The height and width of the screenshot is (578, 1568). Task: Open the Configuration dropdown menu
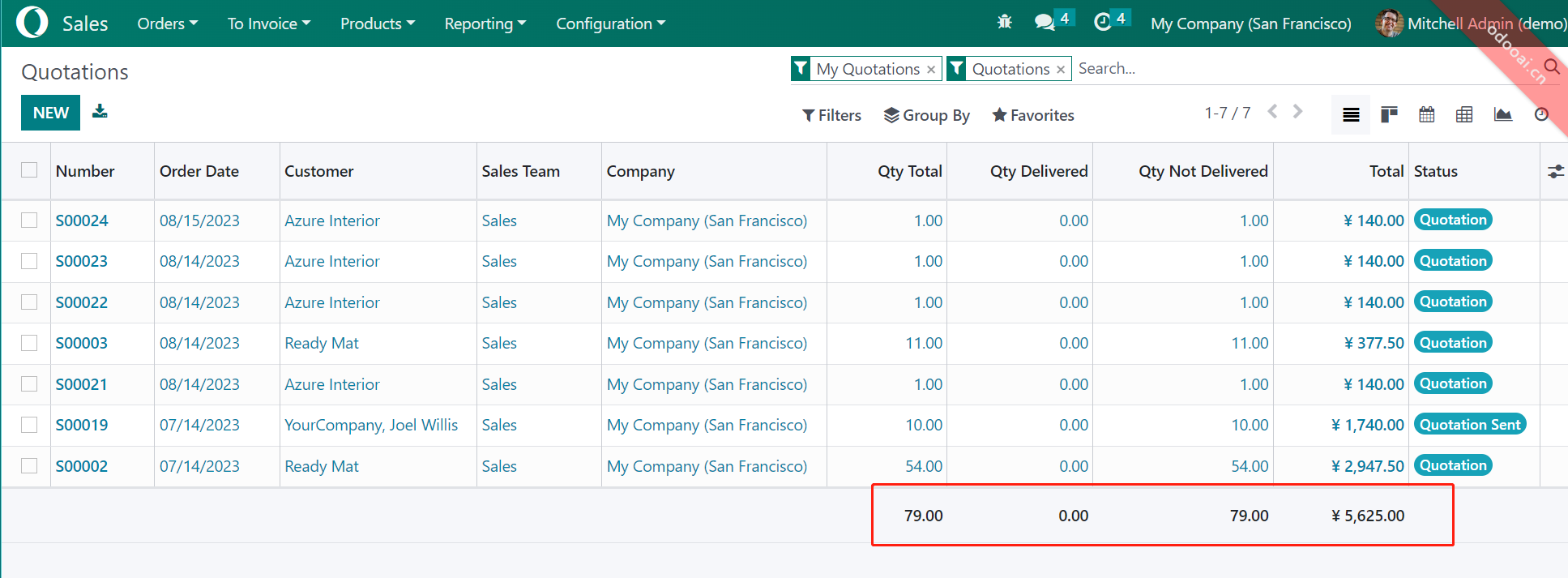(x=610, y=24)
